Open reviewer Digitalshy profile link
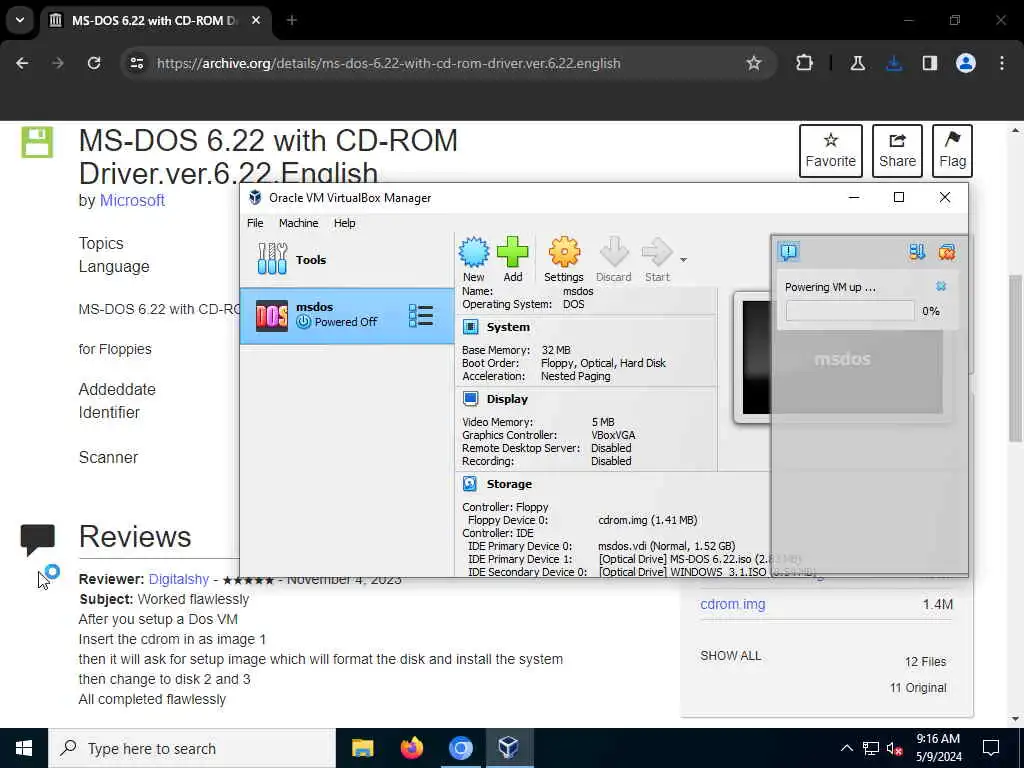1024x768 pixels. pos(179,579)
